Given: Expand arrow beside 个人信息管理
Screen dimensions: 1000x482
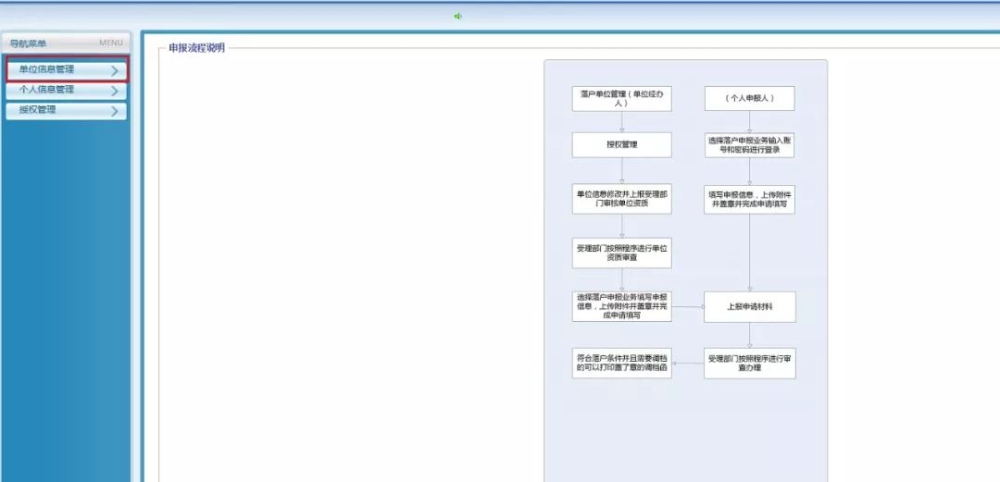Looking at the screenshot, I should pos(116,91).
